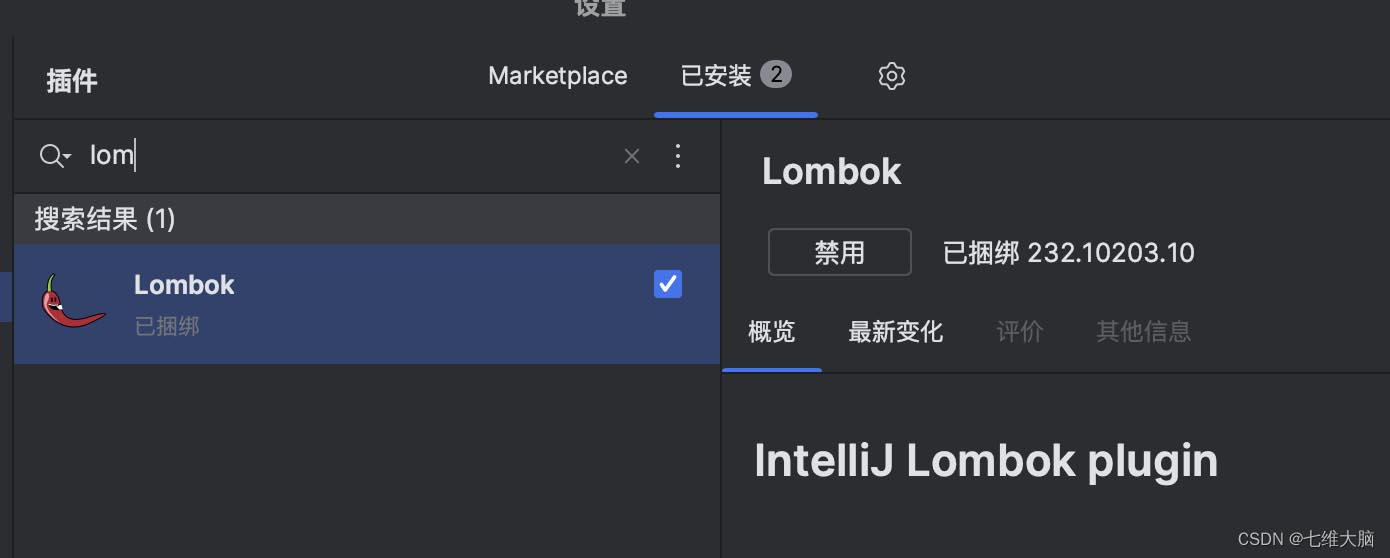Image resolution: width=1390 pixels, height=558 pixels.
Task: Open the three-dot more options menu
Action: 678,156
